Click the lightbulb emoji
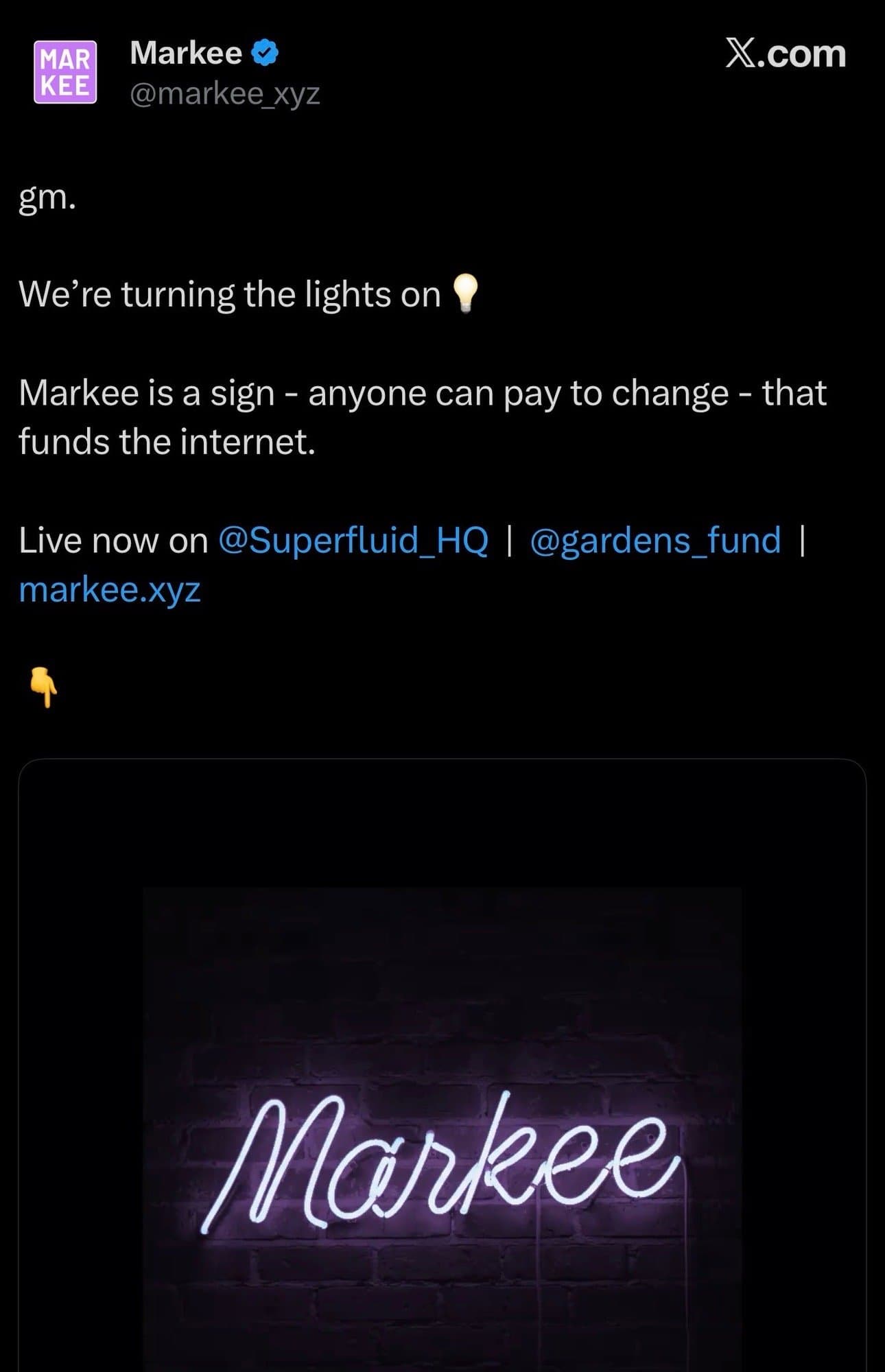885x1372 pixels. coord(465,294)
